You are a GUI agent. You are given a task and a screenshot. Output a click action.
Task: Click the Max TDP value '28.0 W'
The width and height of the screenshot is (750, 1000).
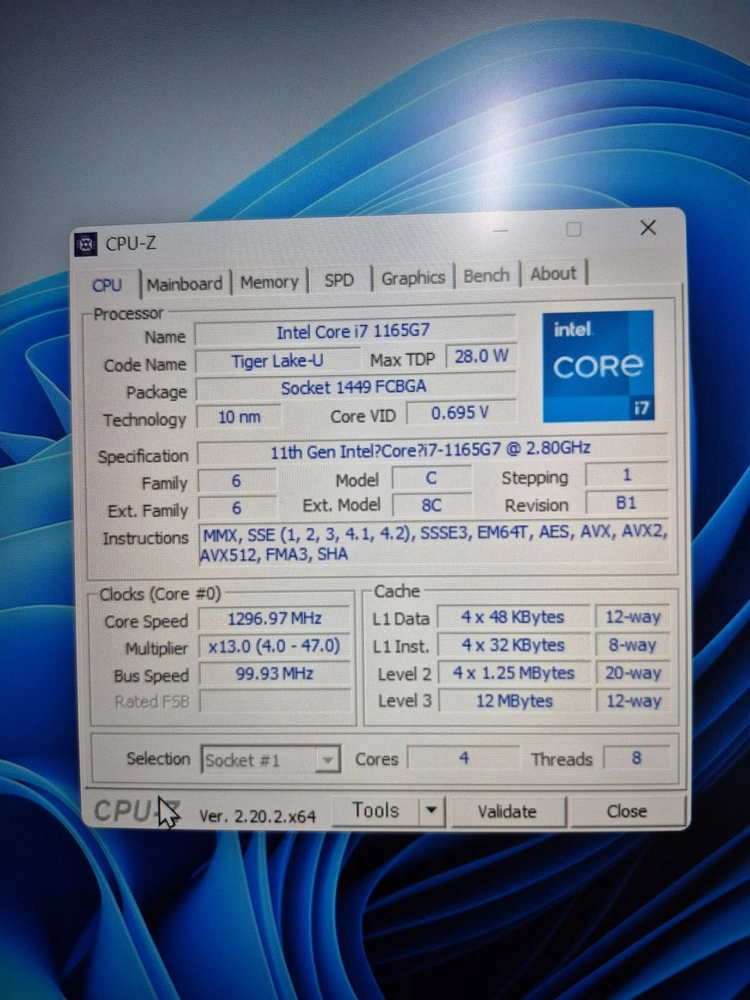pos(482,356)
